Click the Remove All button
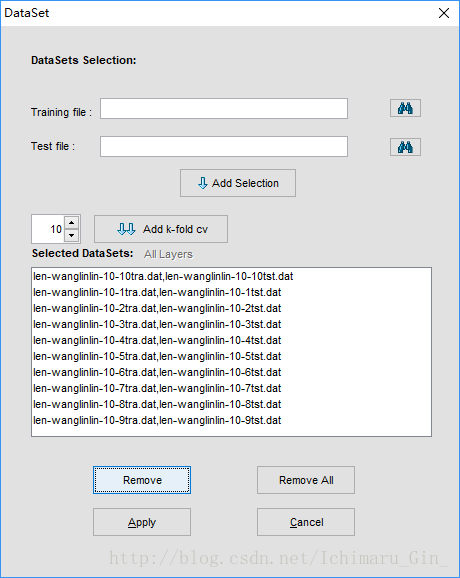 tap(306, 480)
